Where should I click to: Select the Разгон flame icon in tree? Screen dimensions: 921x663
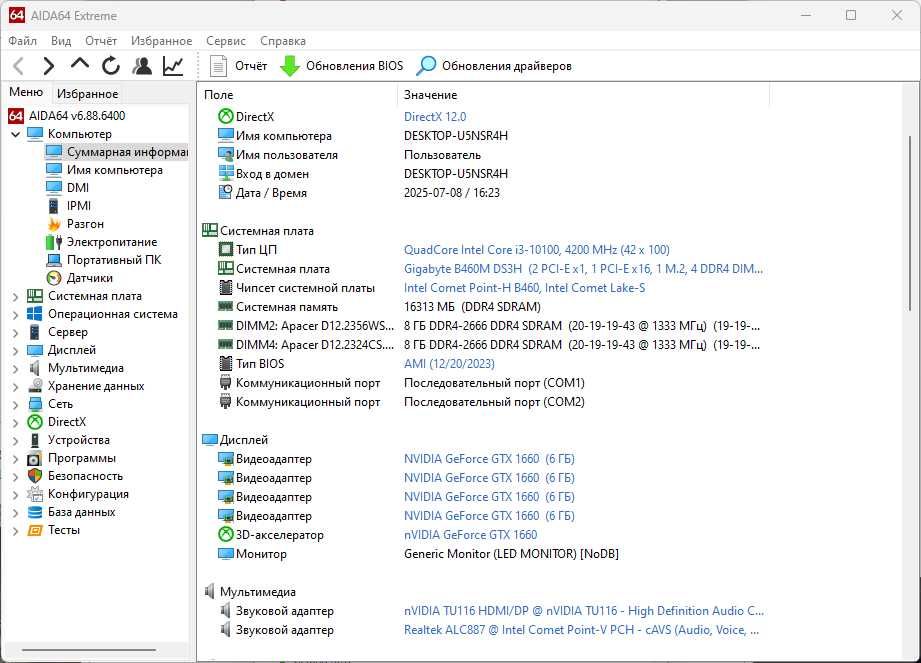[54, 224]
